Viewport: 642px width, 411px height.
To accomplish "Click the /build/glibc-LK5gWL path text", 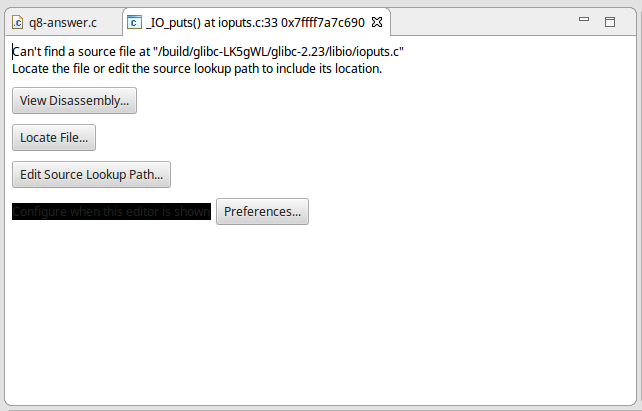I will tap(212, 52).
